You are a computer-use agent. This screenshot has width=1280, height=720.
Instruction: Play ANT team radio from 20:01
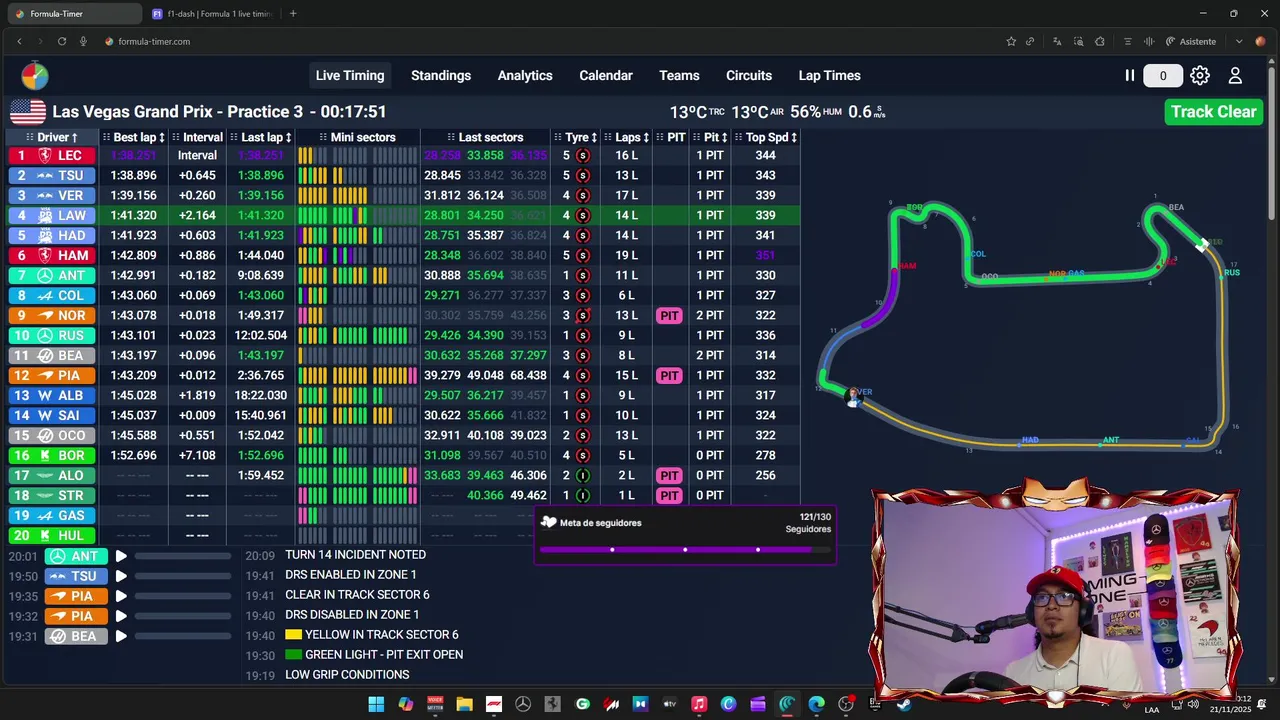pyautogui.click(x=121, y=556)
